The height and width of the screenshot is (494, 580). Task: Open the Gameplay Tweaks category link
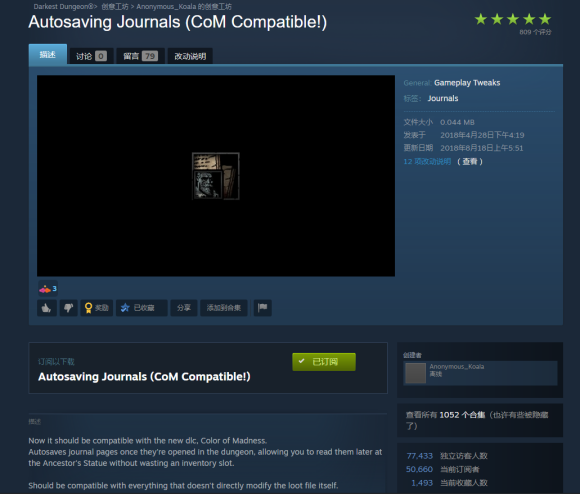(x=467, y=83)
